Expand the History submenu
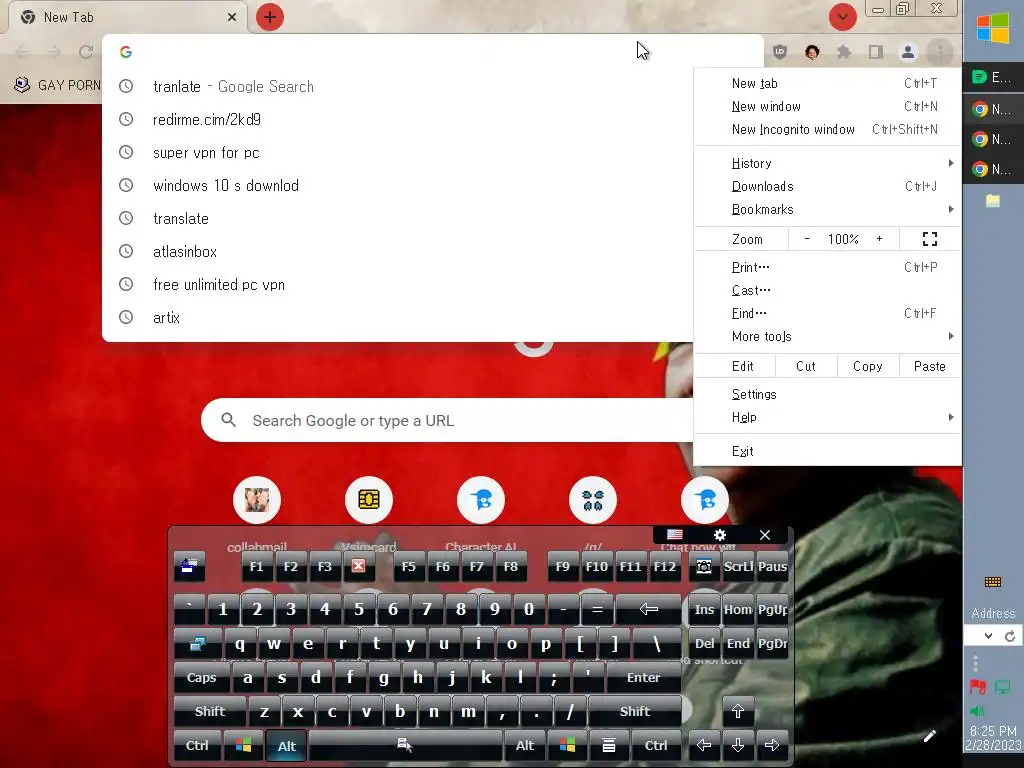The width and height of the screenshot is (1024, 768). click(827, 163)
